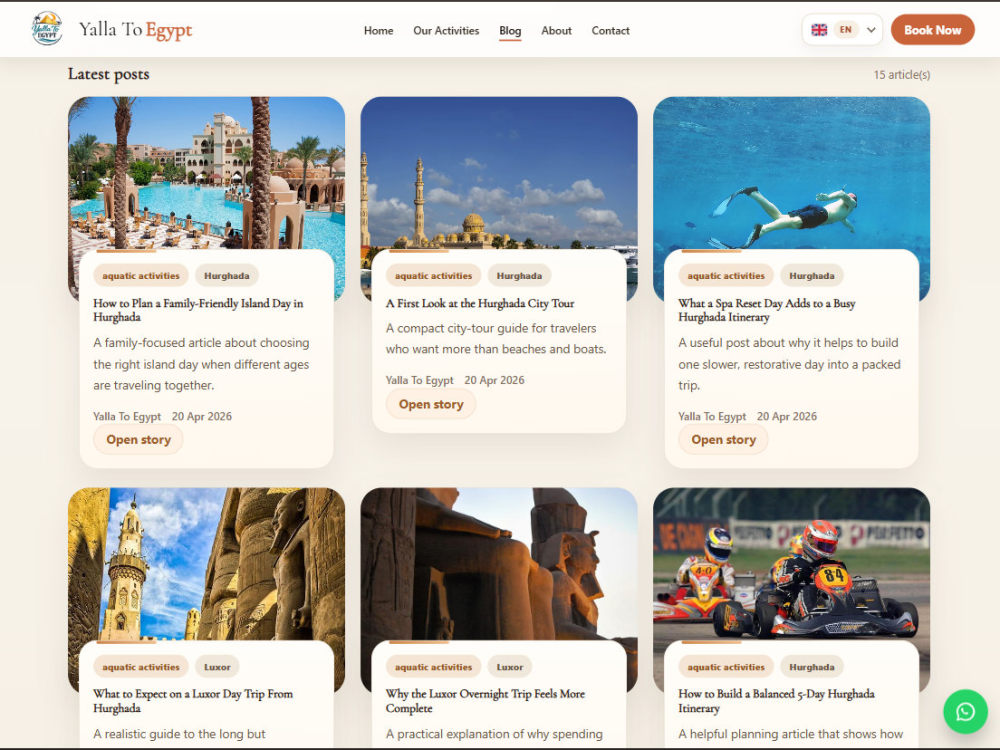Click Luxor tag on Luxor Overnight Trip post
The image size is (1000, 750).
point(510,667)
